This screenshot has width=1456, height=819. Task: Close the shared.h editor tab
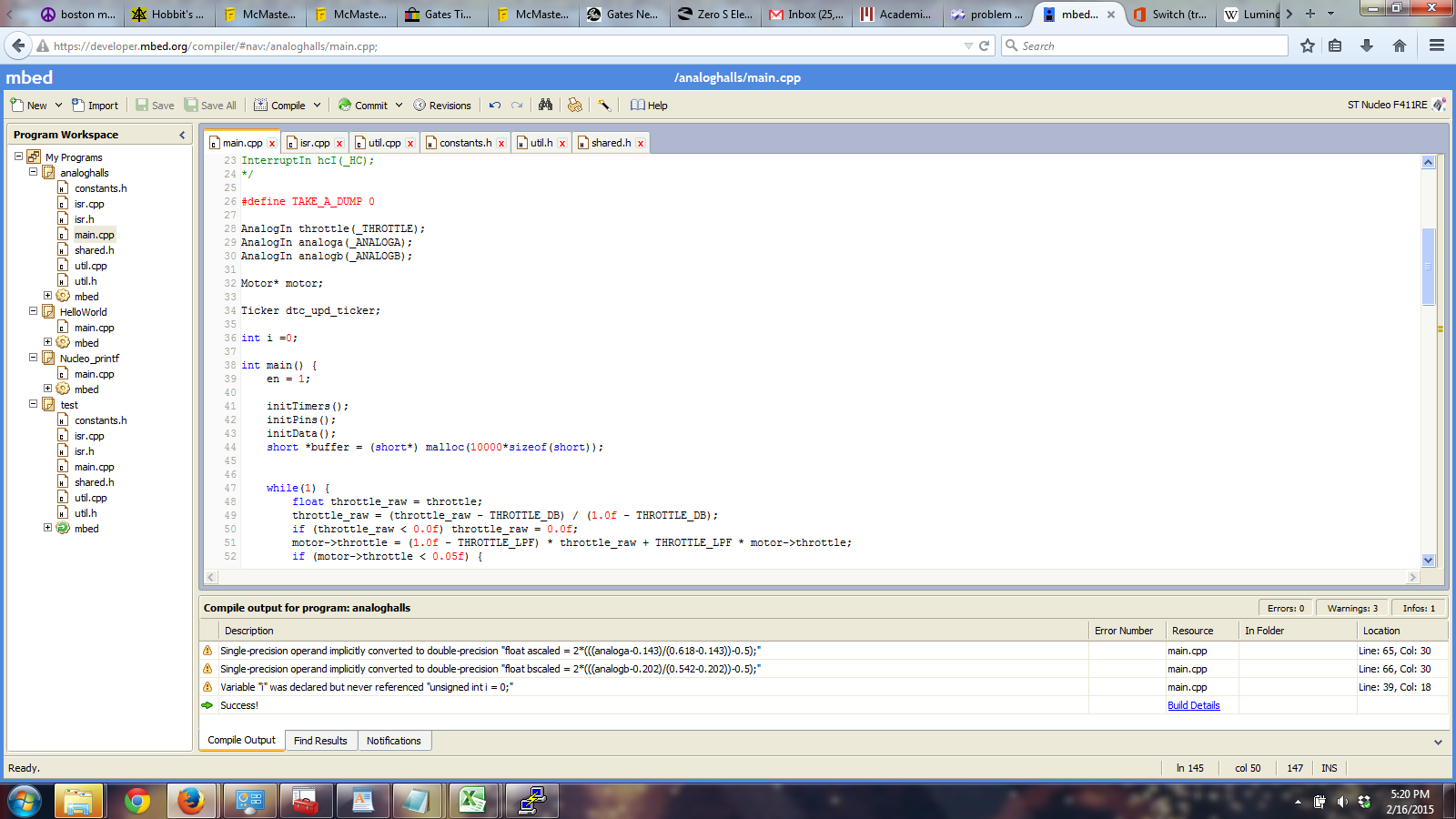(641, 144)
